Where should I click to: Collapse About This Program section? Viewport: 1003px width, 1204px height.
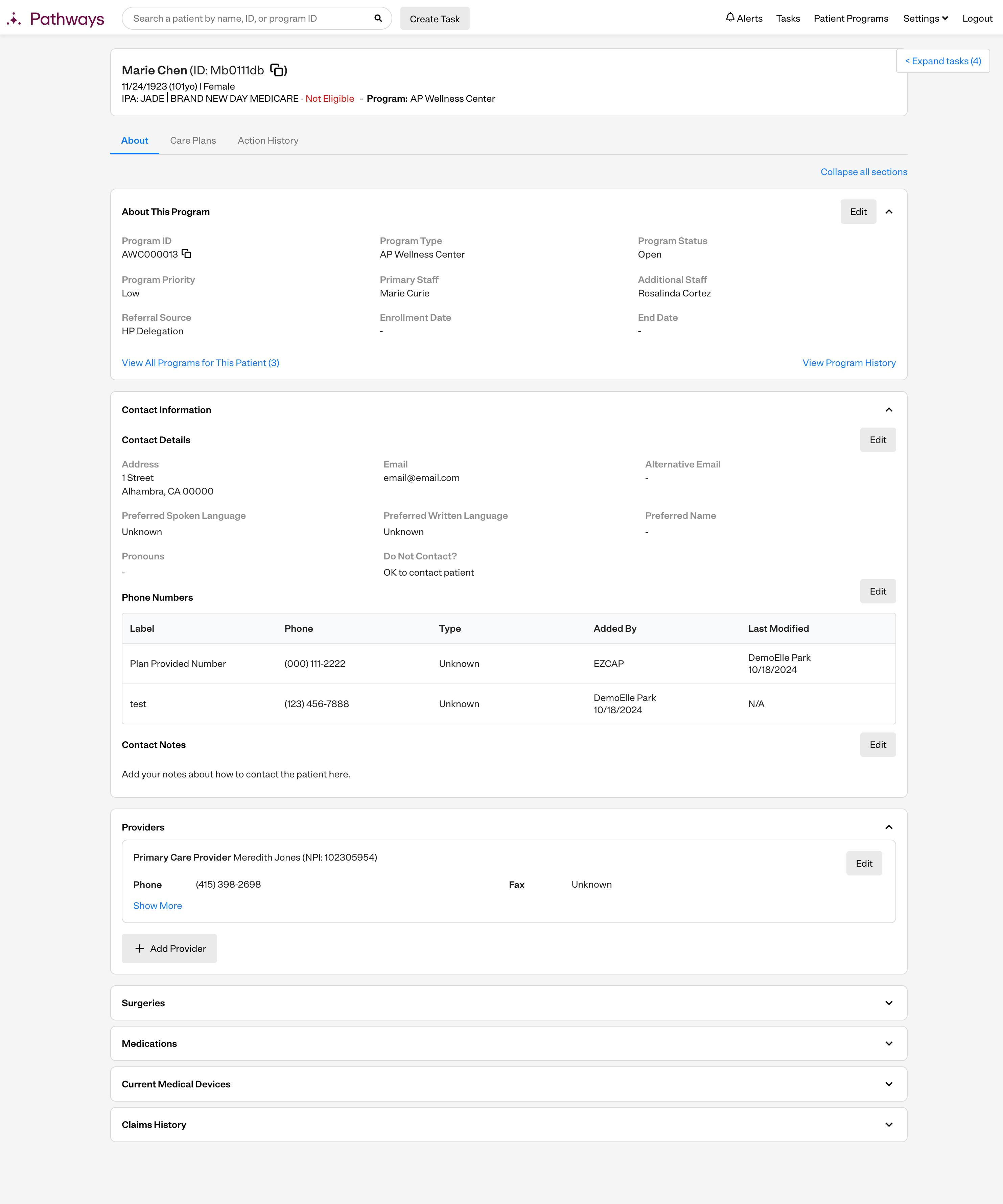point(889,212)
